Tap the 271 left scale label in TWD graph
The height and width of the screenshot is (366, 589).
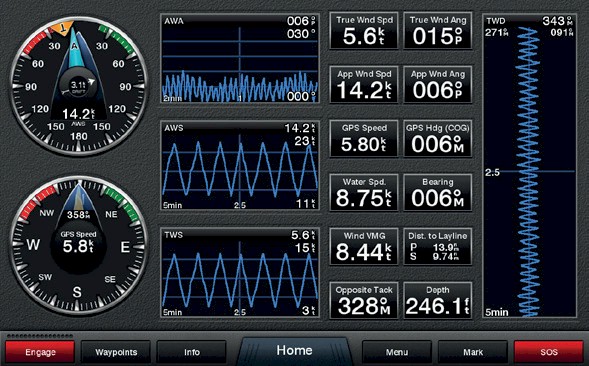click(x=496, y=33)
